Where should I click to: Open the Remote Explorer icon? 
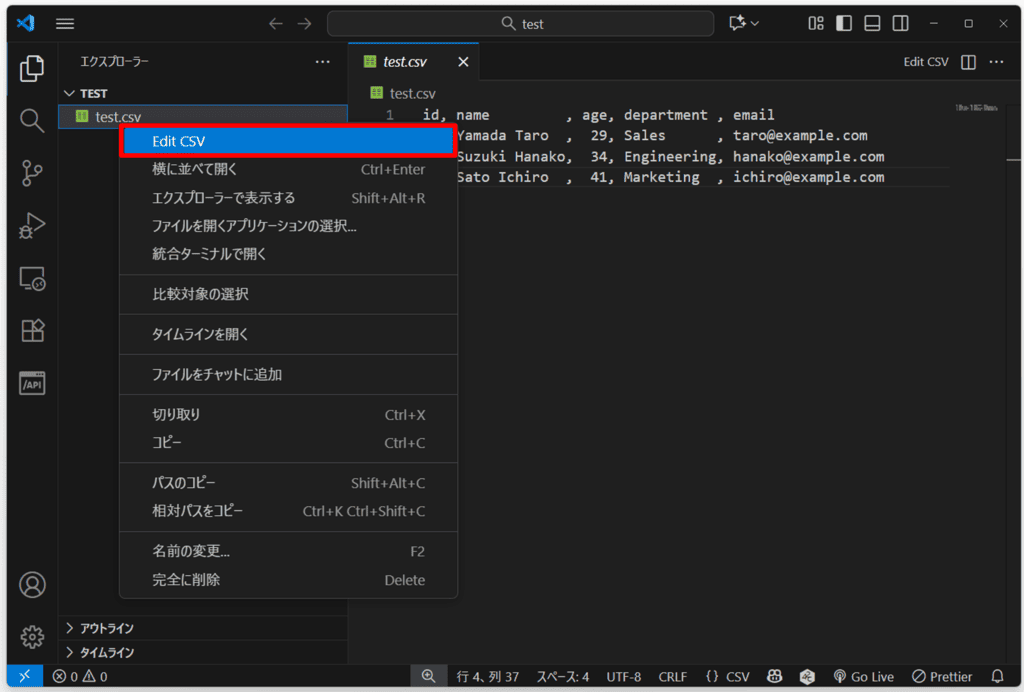(32, 279)
